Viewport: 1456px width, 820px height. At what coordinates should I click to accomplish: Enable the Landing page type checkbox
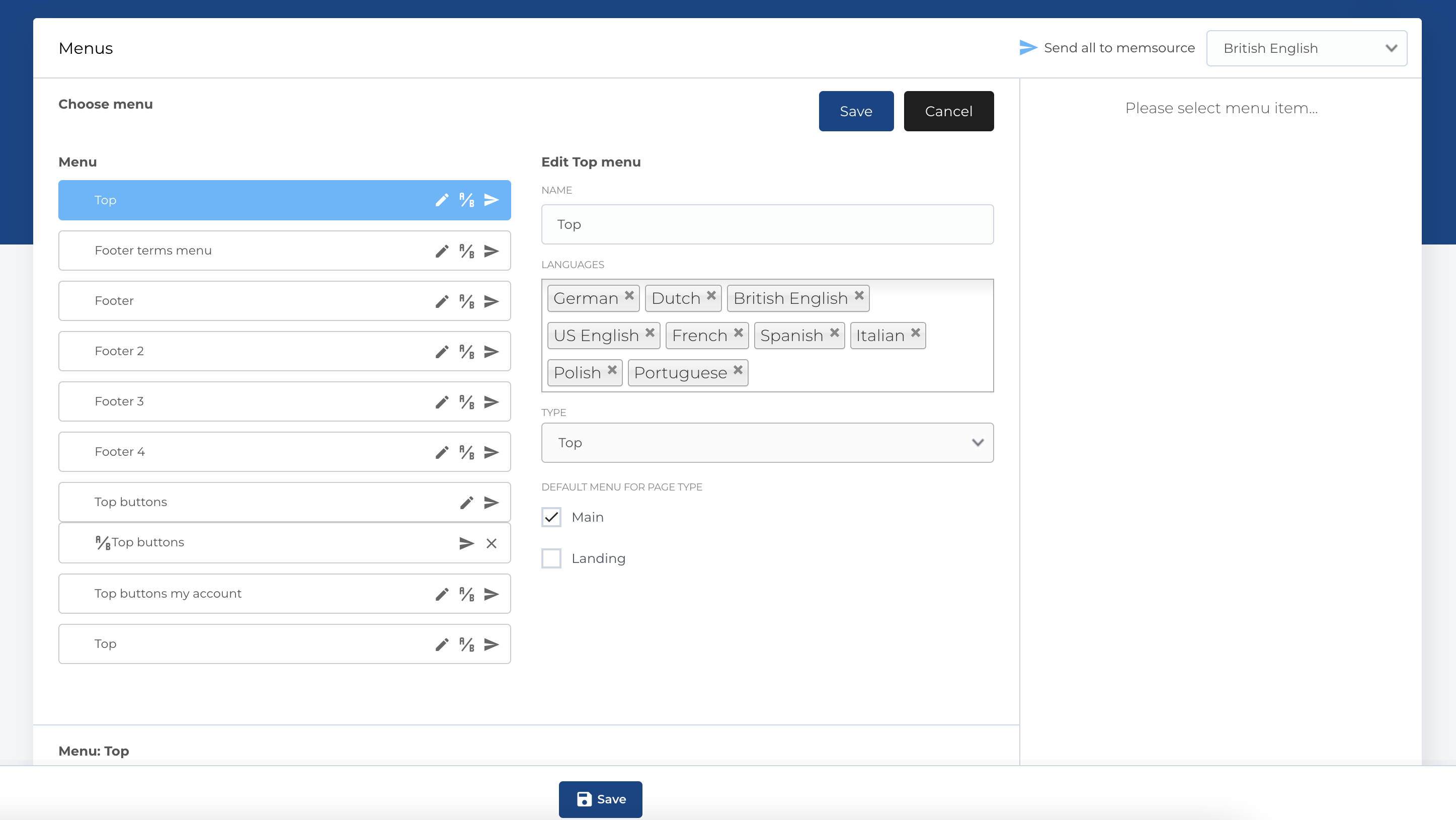coord(551,558)
